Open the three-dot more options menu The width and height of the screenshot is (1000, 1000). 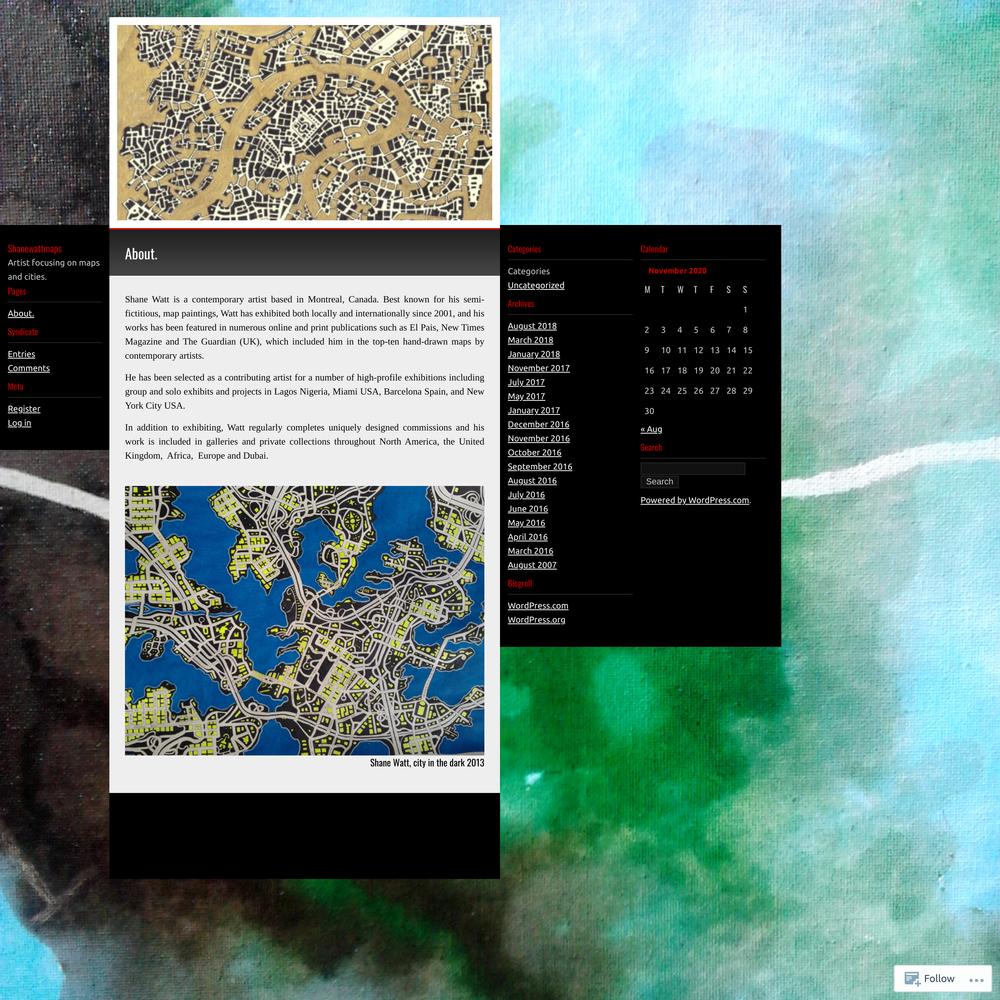click(x=976, y=980)
